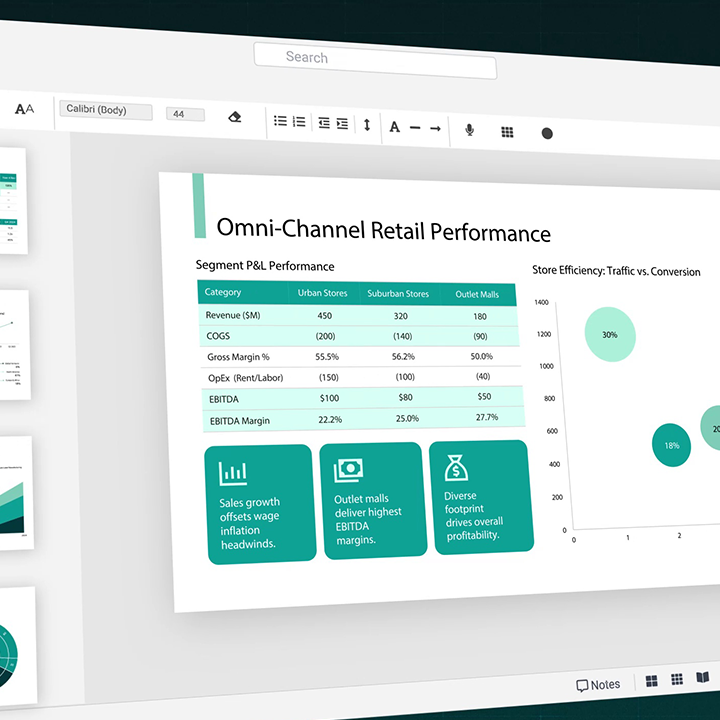Image resolution: width=720 pixels, height=720 pixels.
Task: Select the 30% bubble in chart
Action: [x=610, y=334]
